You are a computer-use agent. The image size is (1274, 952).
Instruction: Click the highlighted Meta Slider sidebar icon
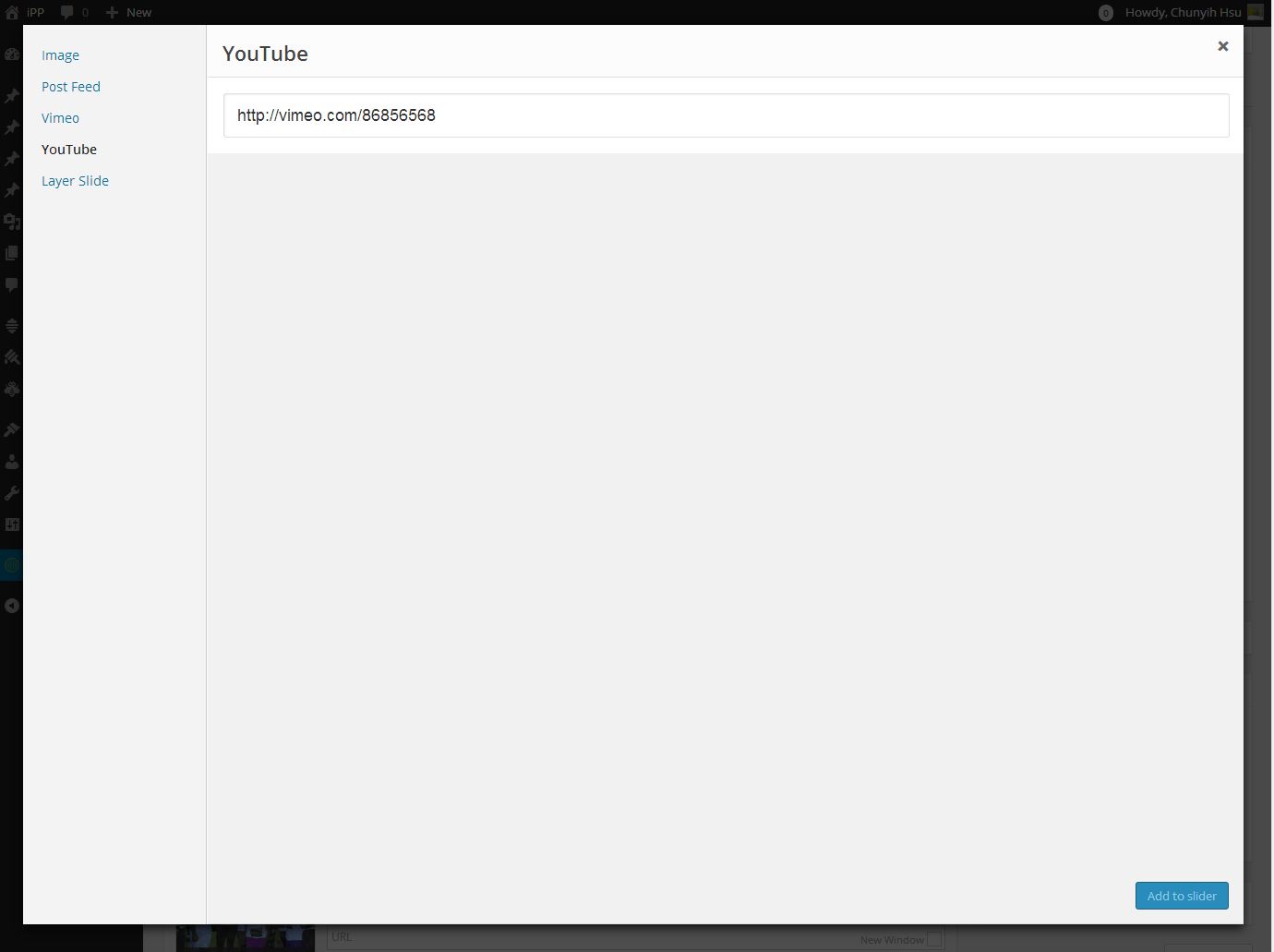click(12, 565)
